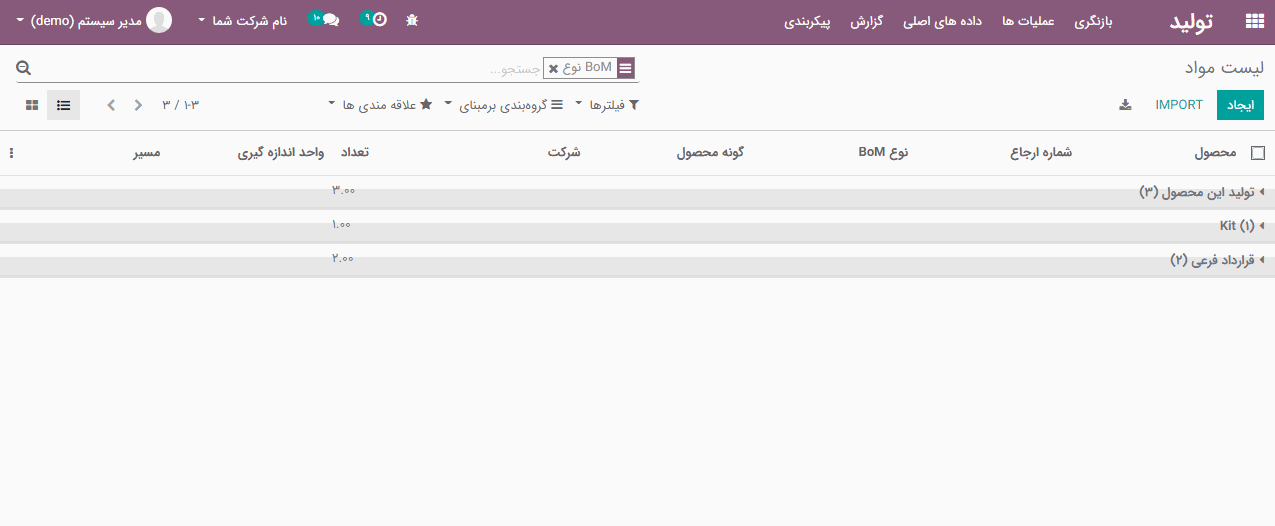The width and height of the screenshot is (1275, 526).
Task: Expand the Kit (۱) group
Action: pos(1243,225)
